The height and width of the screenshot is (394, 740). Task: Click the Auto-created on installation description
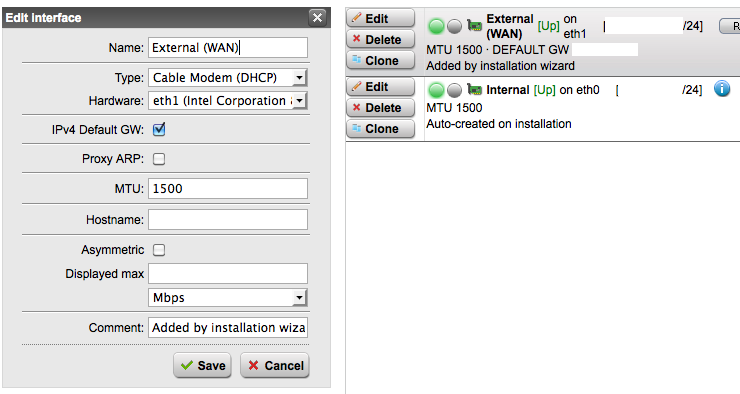tap(499, 124)
